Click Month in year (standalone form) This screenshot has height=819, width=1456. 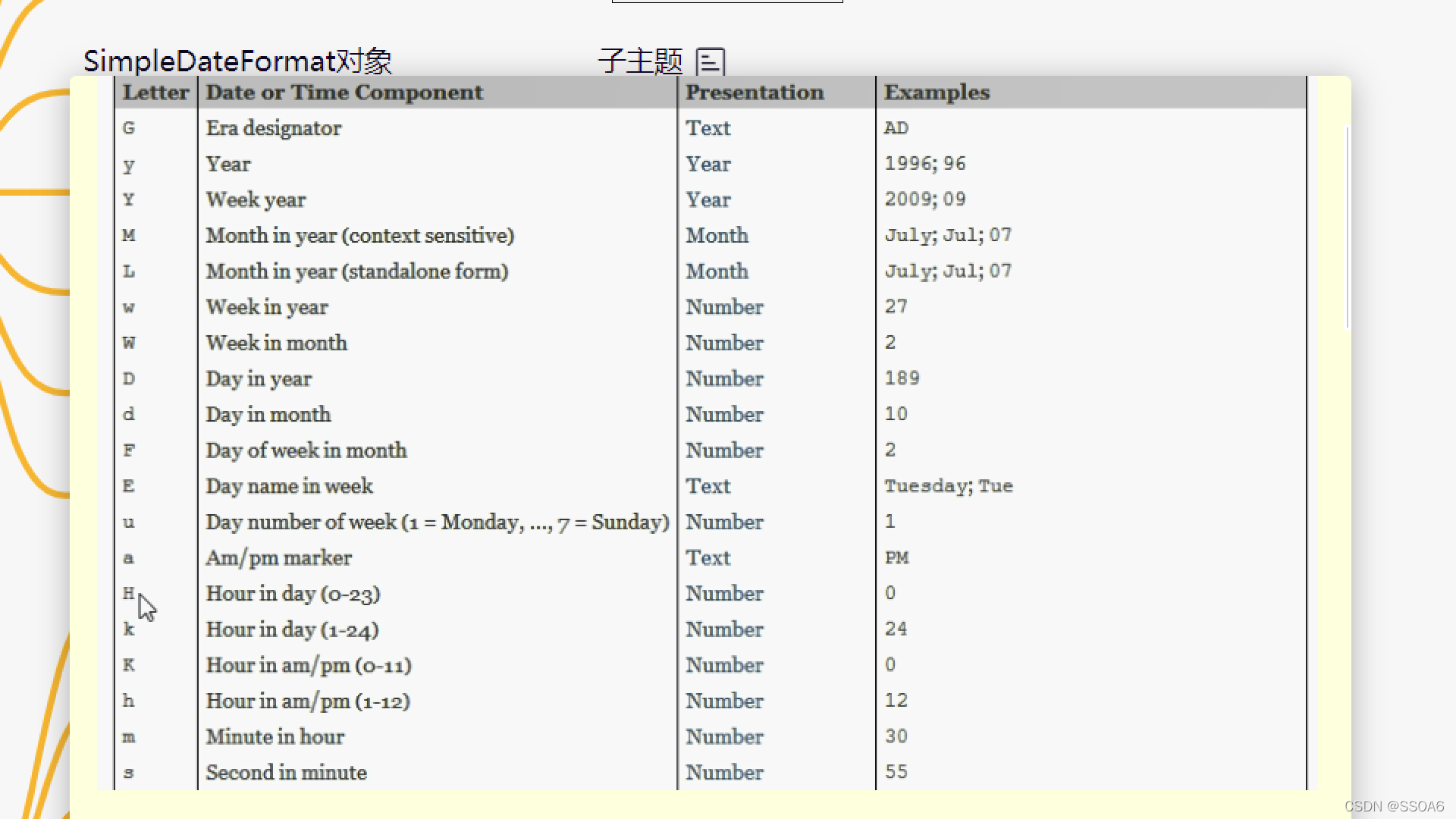coord(357,271)
